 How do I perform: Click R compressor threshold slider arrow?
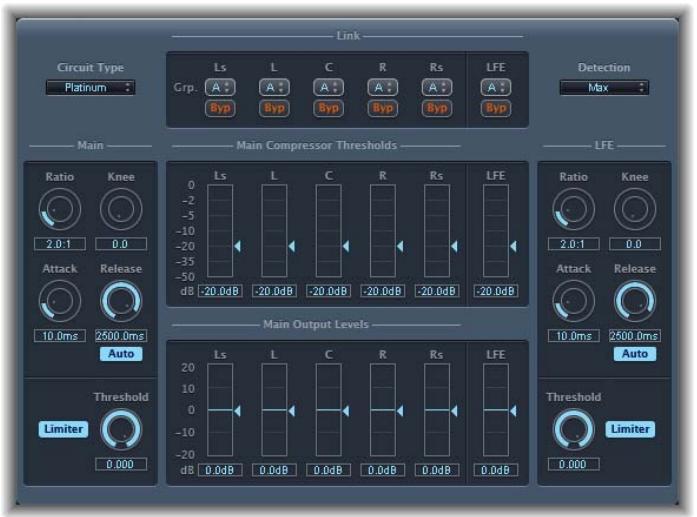[400, 246]
